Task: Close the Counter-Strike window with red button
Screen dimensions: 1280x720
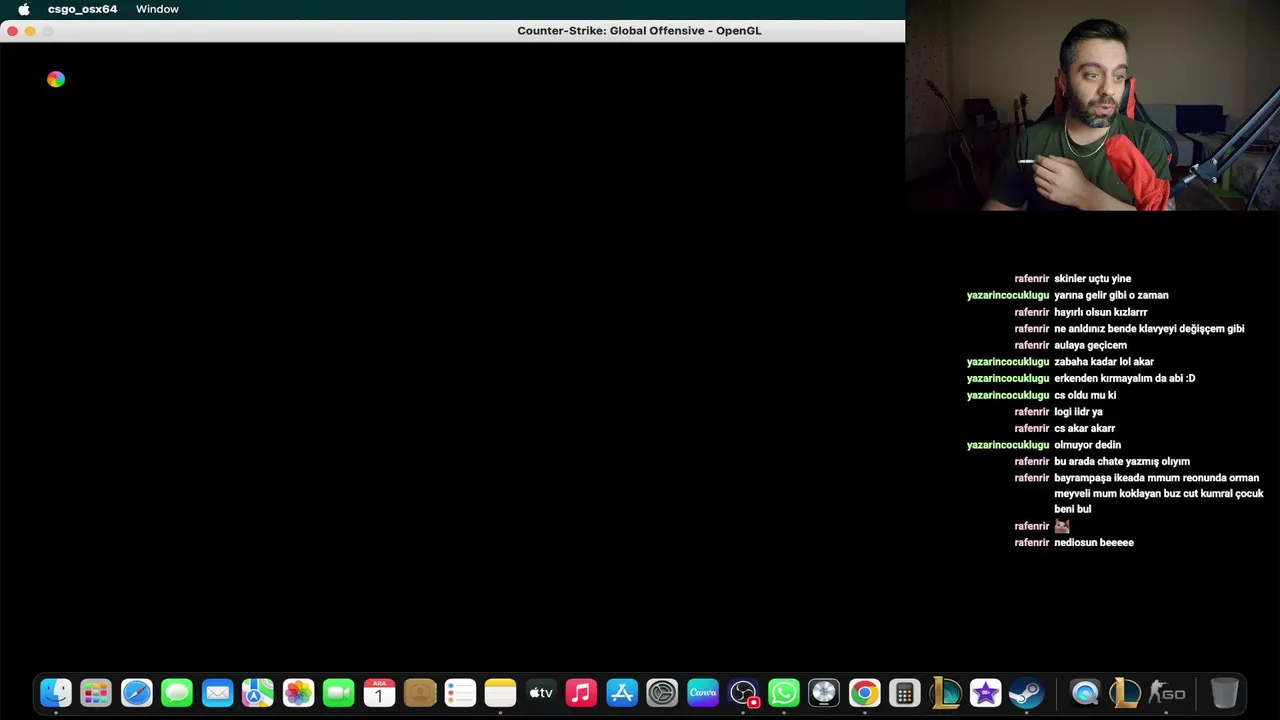Action: 12,31
